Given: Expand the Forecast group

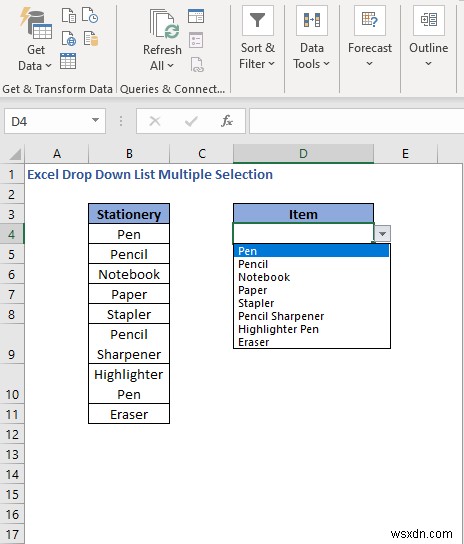Looking at the screenshot, I should click(x=370, y=37).
